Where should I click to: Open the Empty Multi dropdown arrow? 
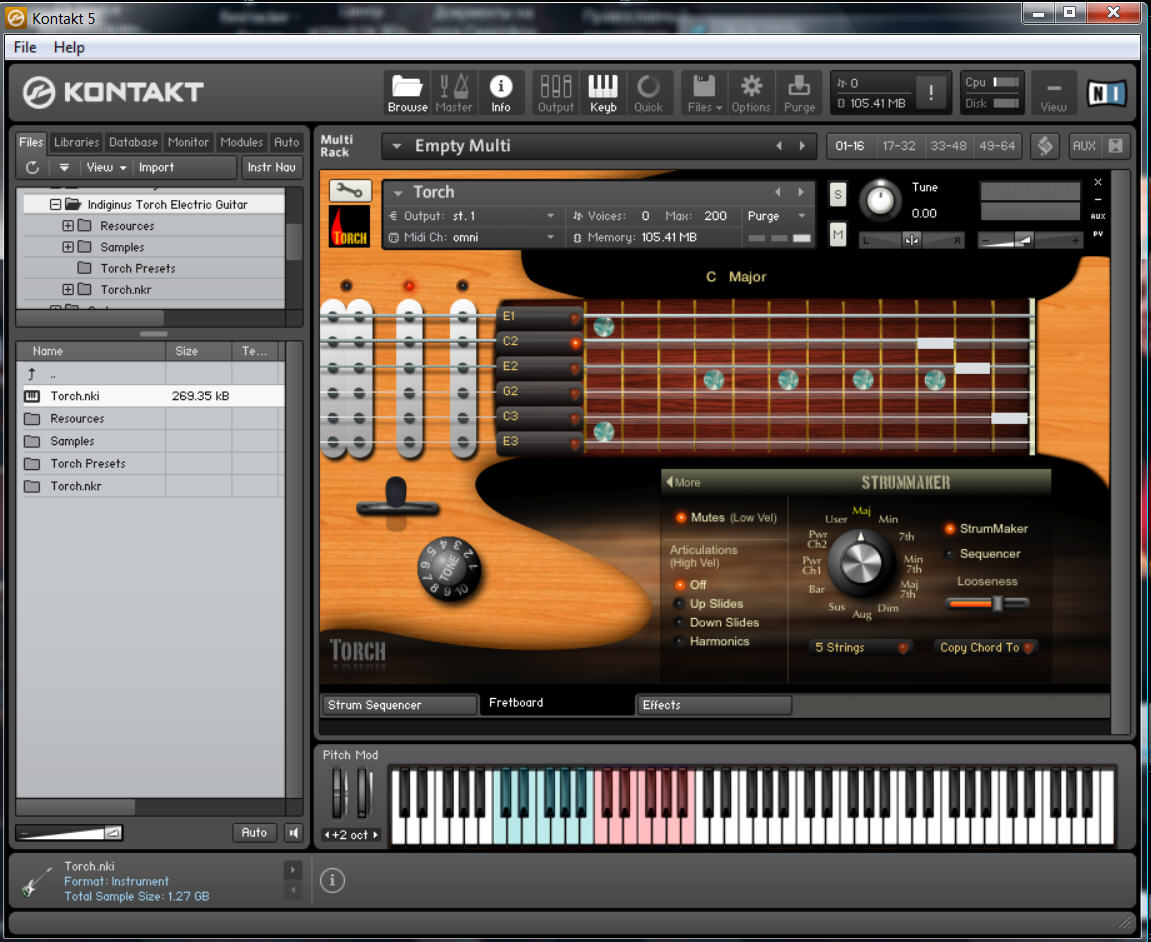396,146
